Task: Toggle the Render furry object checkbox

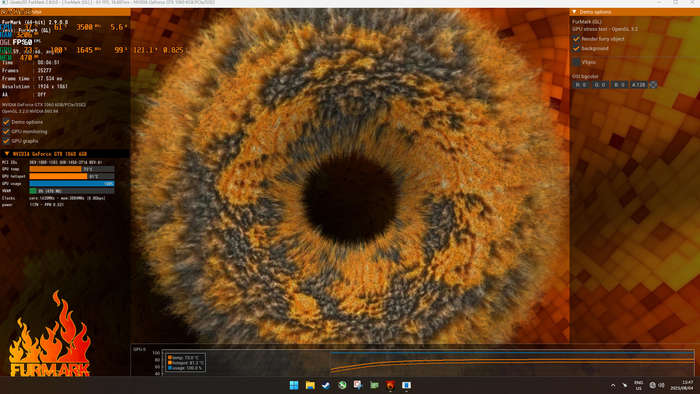Action: click(x=576, y=39)
